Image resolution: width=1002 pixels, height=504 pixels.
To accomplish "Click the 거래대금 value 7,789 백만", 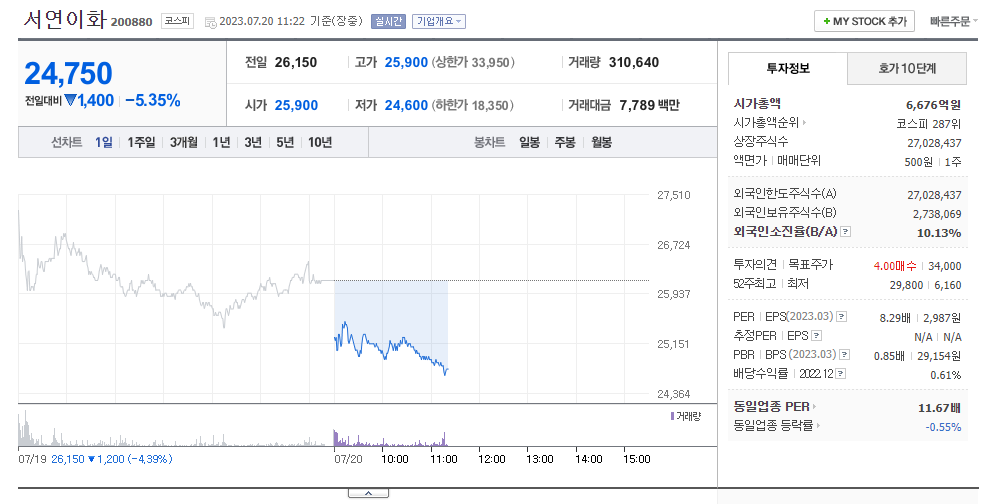I will (649, 105).
